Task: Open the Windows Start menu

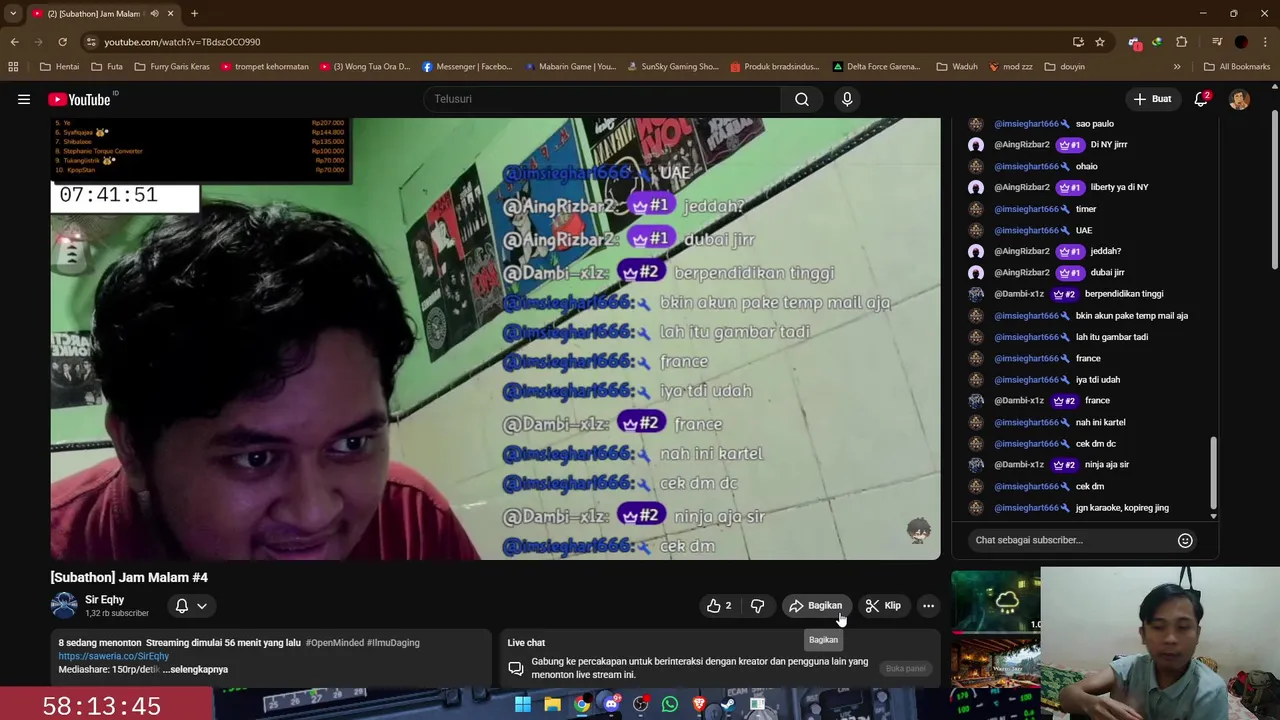Action: tap(523, 705)
